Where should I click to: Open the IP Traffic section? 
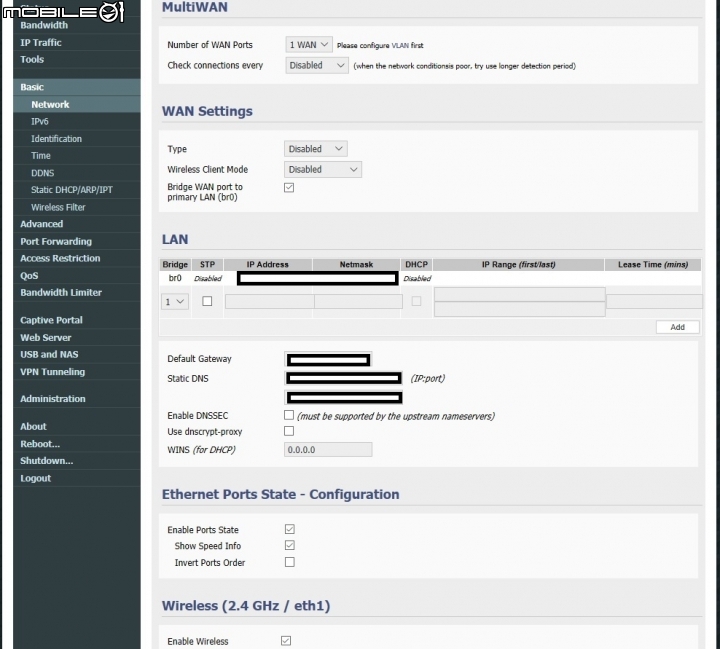point(41,42)
